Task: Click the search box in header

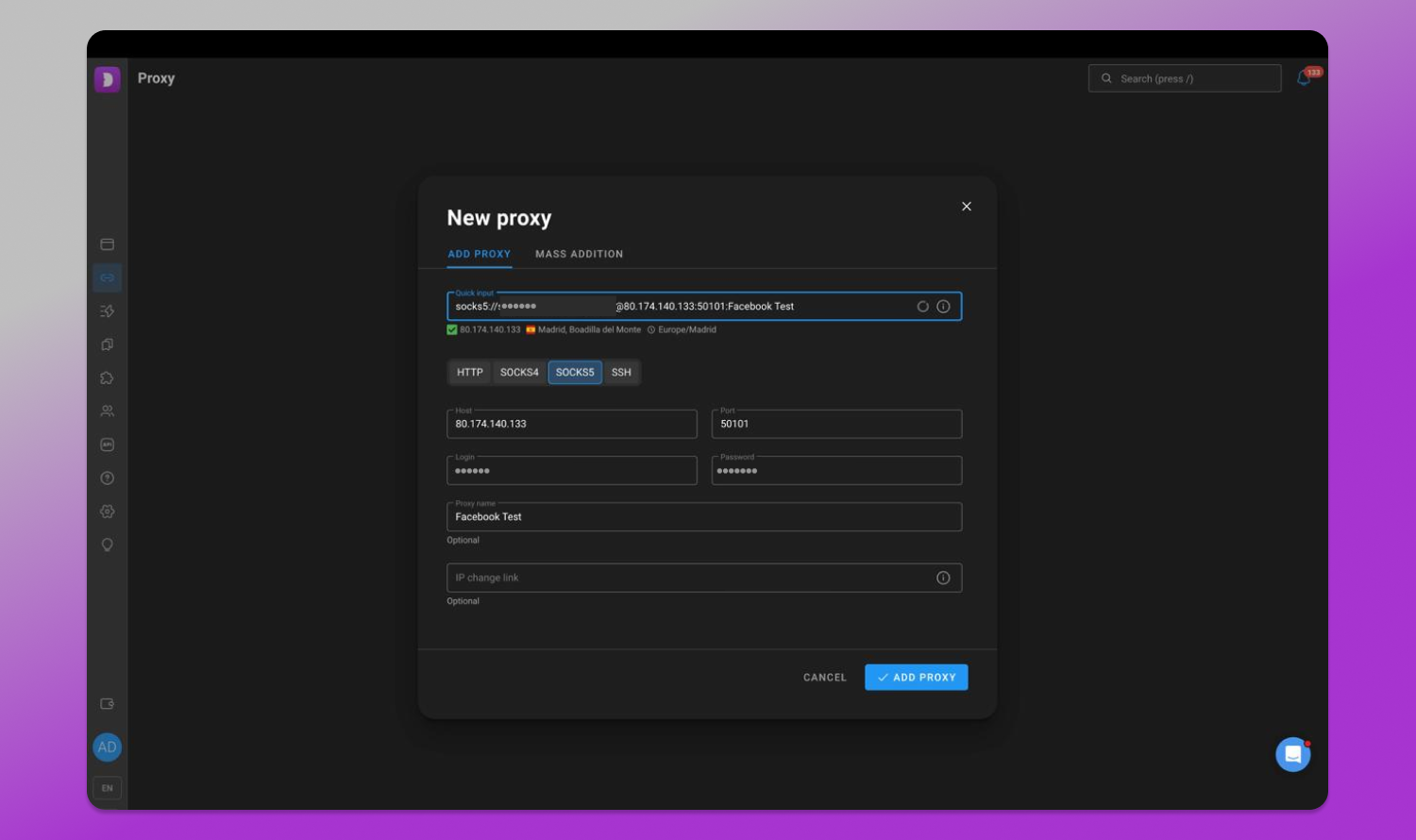Action: tap(1185, 78)
